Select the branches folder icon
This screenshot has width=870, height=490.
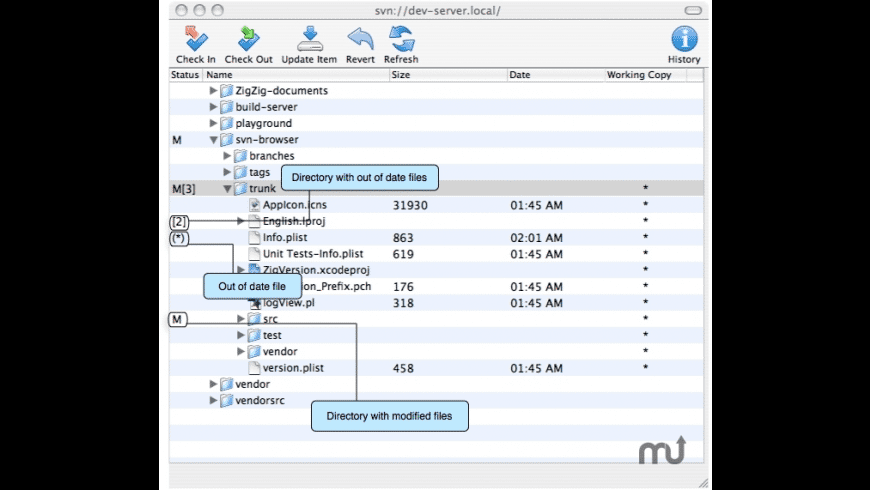point(240,156)
